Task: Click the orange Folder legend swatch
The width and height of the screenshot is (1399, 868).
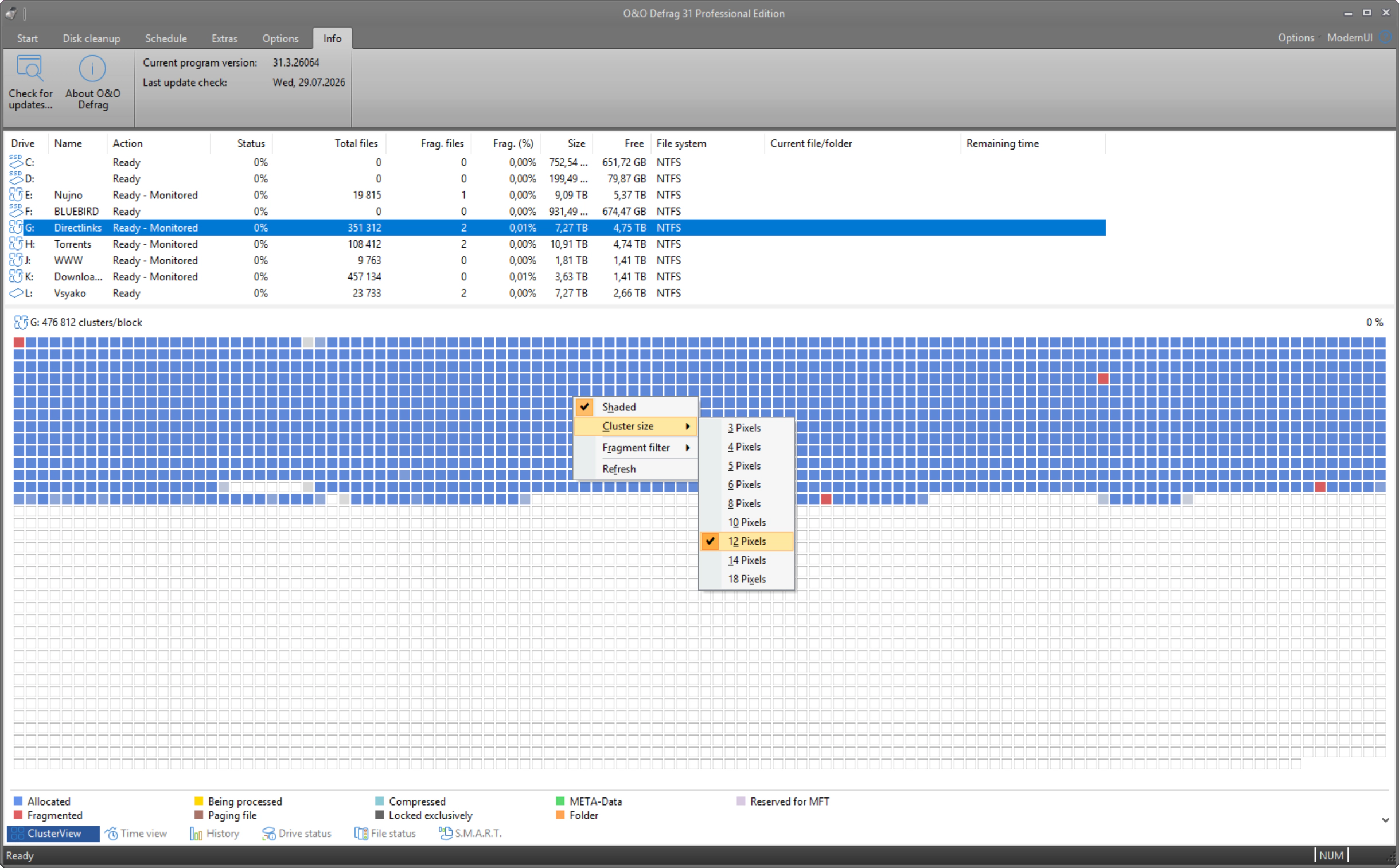Action: [x=560, y=815]
